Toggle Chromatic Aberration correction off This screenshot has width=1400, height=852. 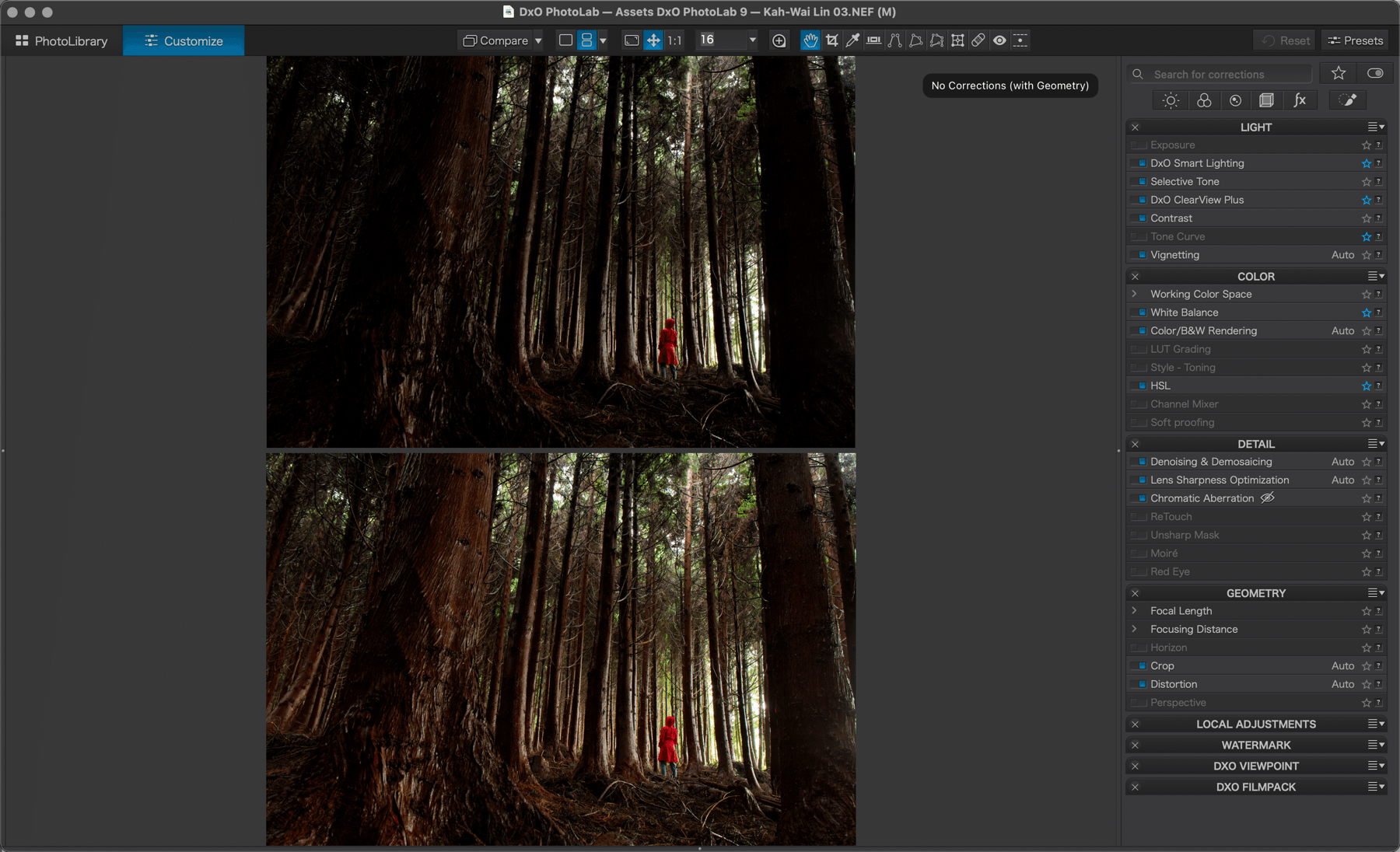1139,498
